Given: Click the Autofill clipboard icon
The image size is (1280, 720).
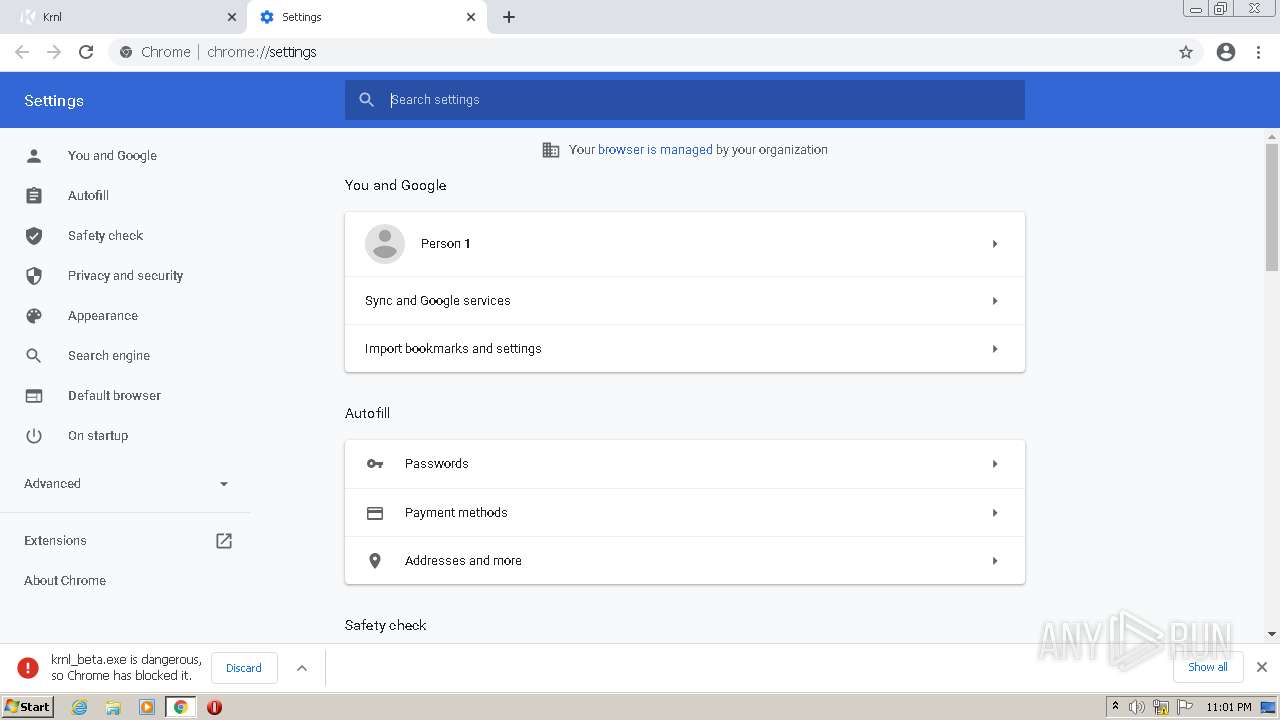Looking at the screenshot, I should click(34, 196).
